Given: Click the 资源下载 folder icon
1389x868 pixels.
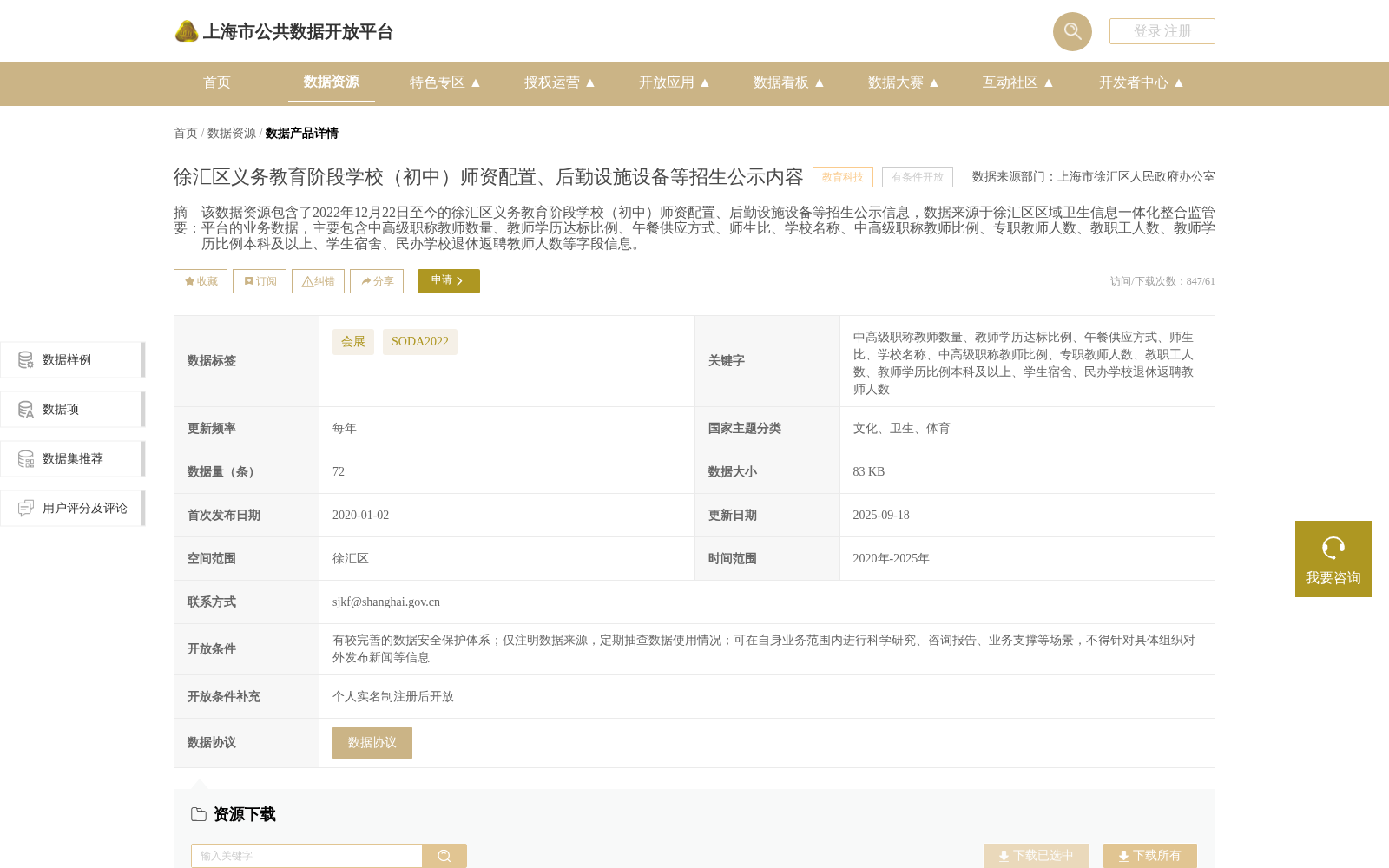Looking at the screenshot, I should tap(199, 814).
